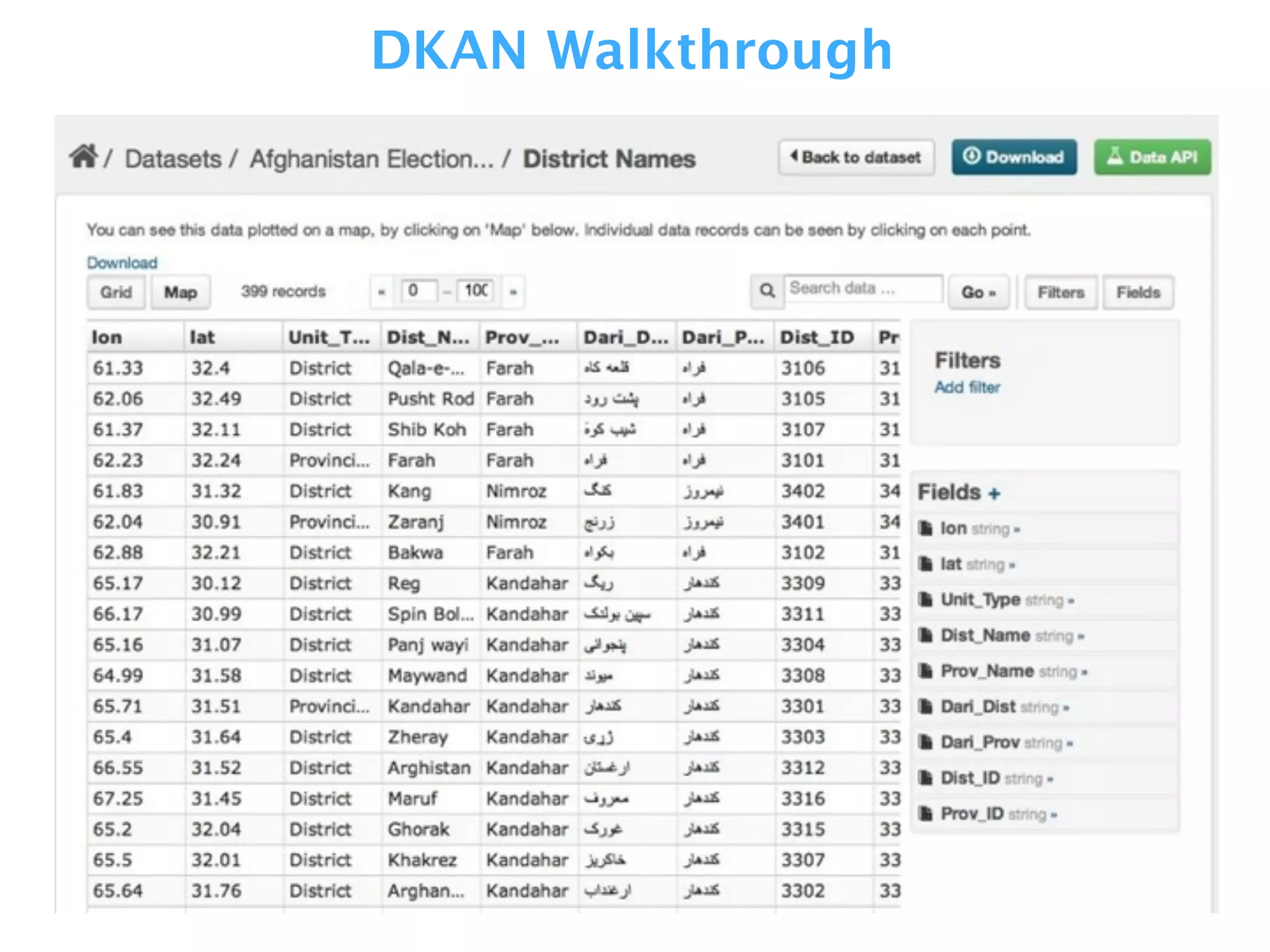Go to next page of records
Viewport: 1270px width, 952px height.
coord(513,291)
